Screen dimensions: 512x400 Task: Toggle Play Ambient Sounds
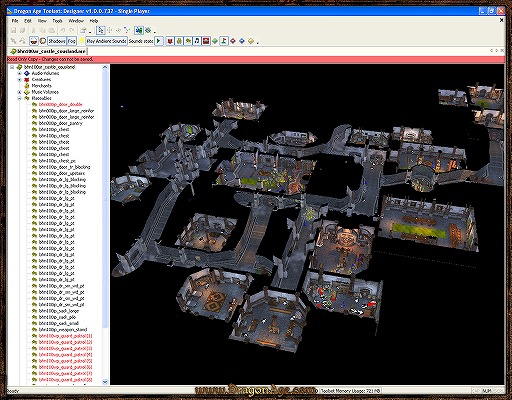[106, 41]
